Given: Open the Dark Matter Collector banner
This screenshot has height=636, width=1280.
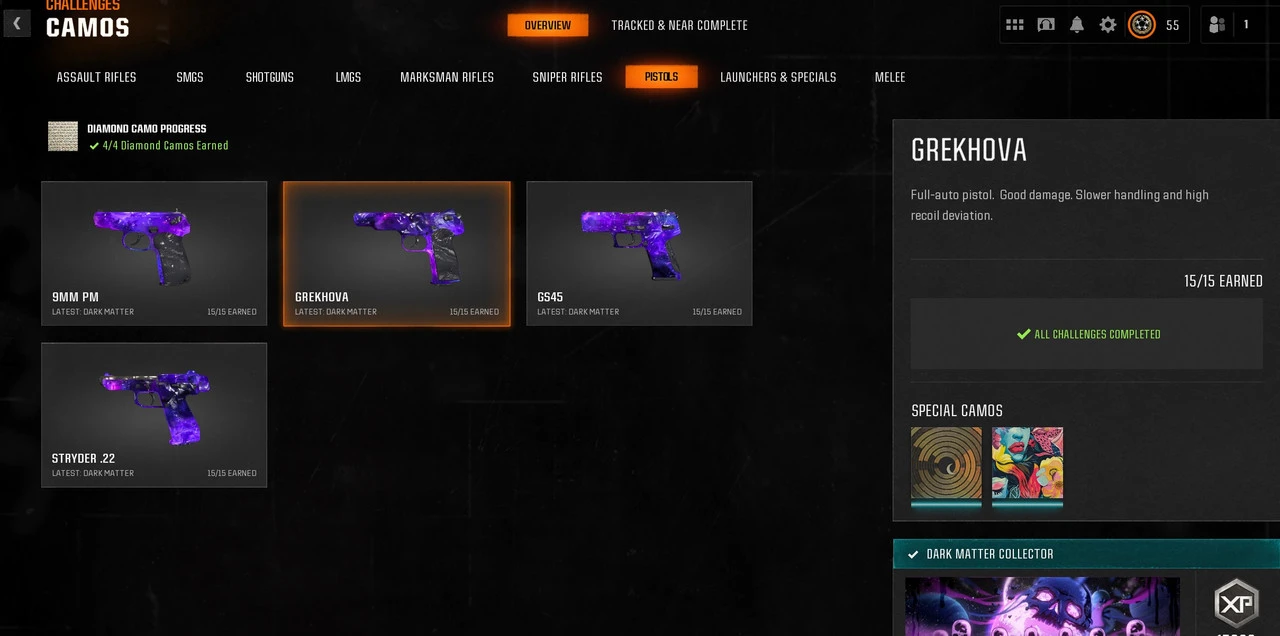Looking at the screenshot, I should click(1086, 554).
